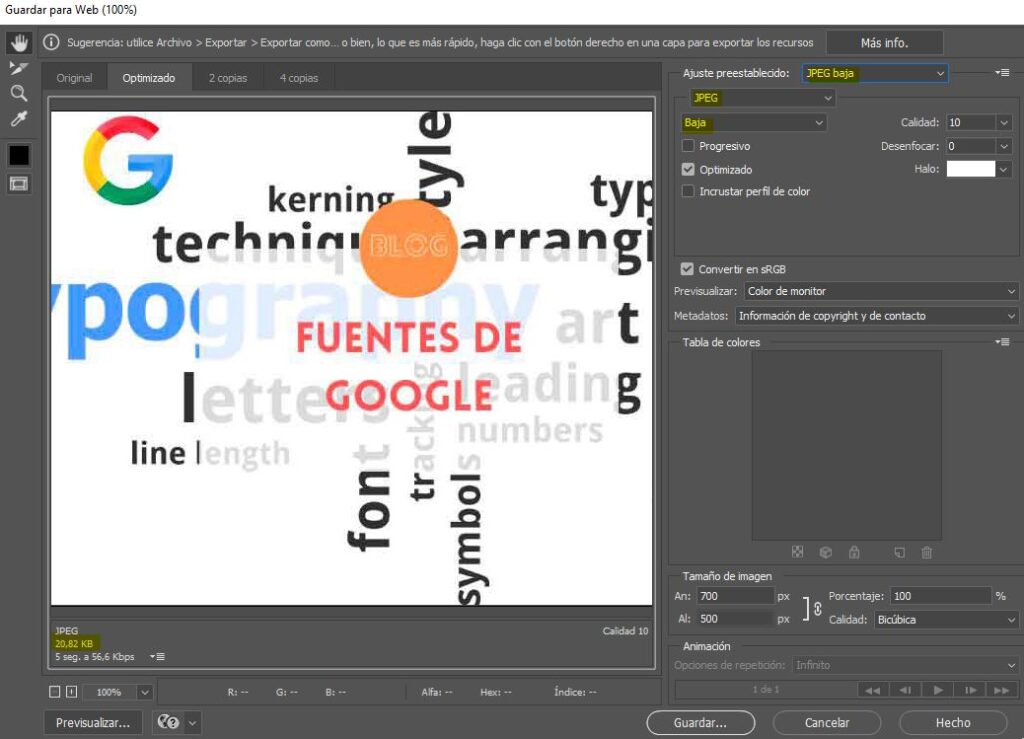Open the preview connection speed menu icon
1024x739 pixels.
coord(157,656)
